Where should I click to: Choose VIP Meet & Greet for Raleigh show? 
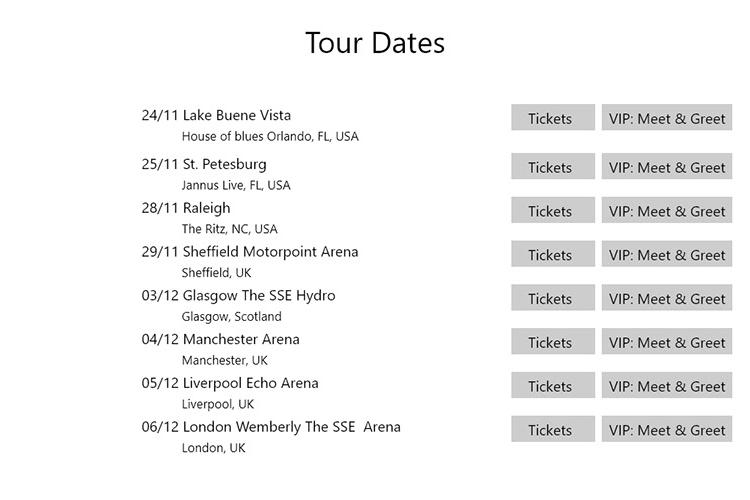point(667,210)
